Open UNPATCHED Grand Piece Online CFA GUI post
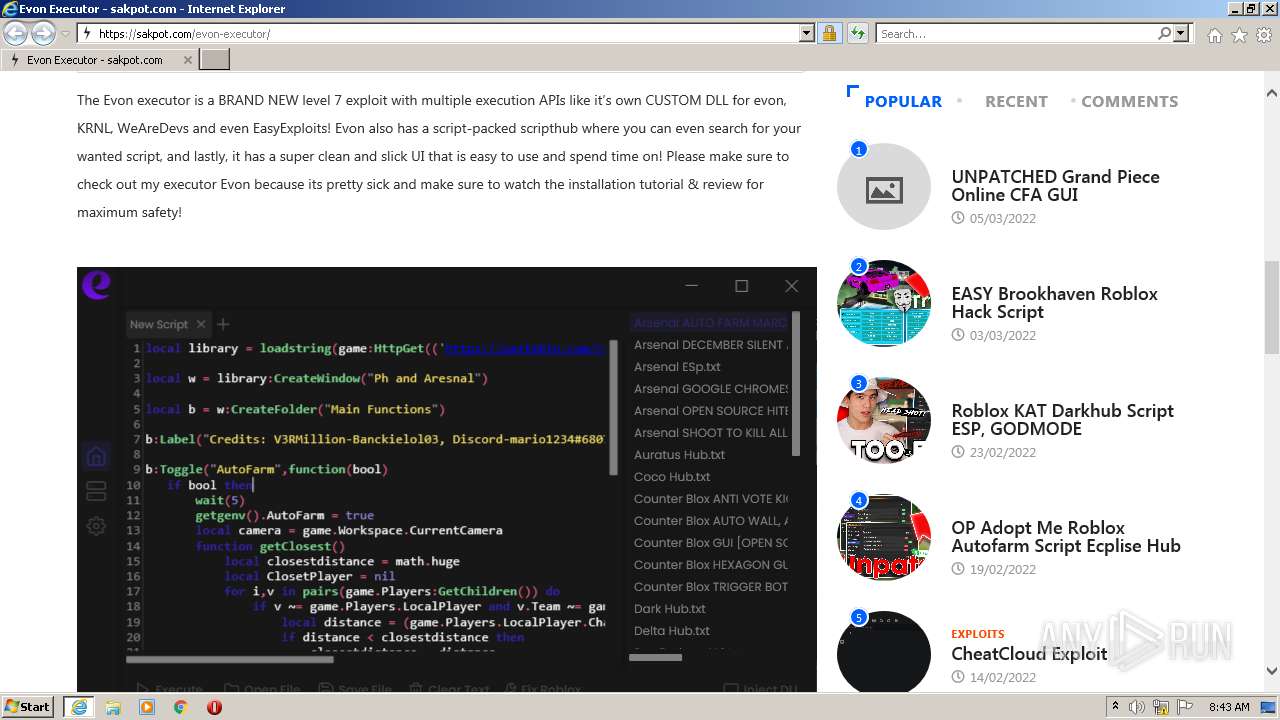The width and height of the screenshot is (1280, 720). (1055, 186)
